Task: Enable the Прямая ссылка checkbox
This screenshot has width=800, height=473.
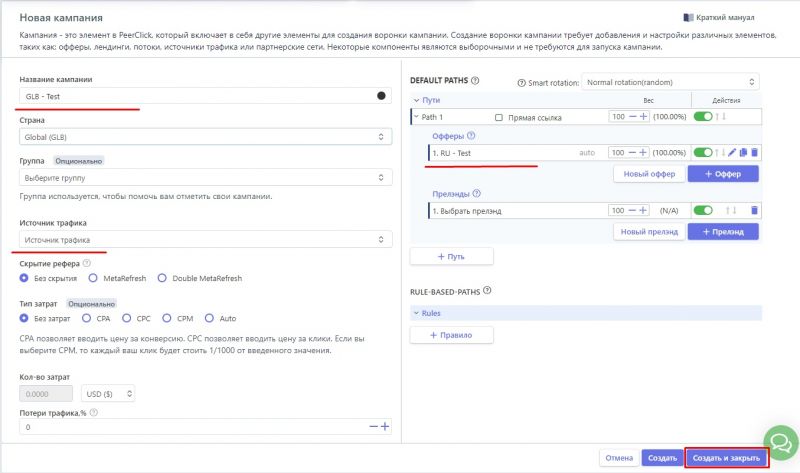Action: (499, 118)
